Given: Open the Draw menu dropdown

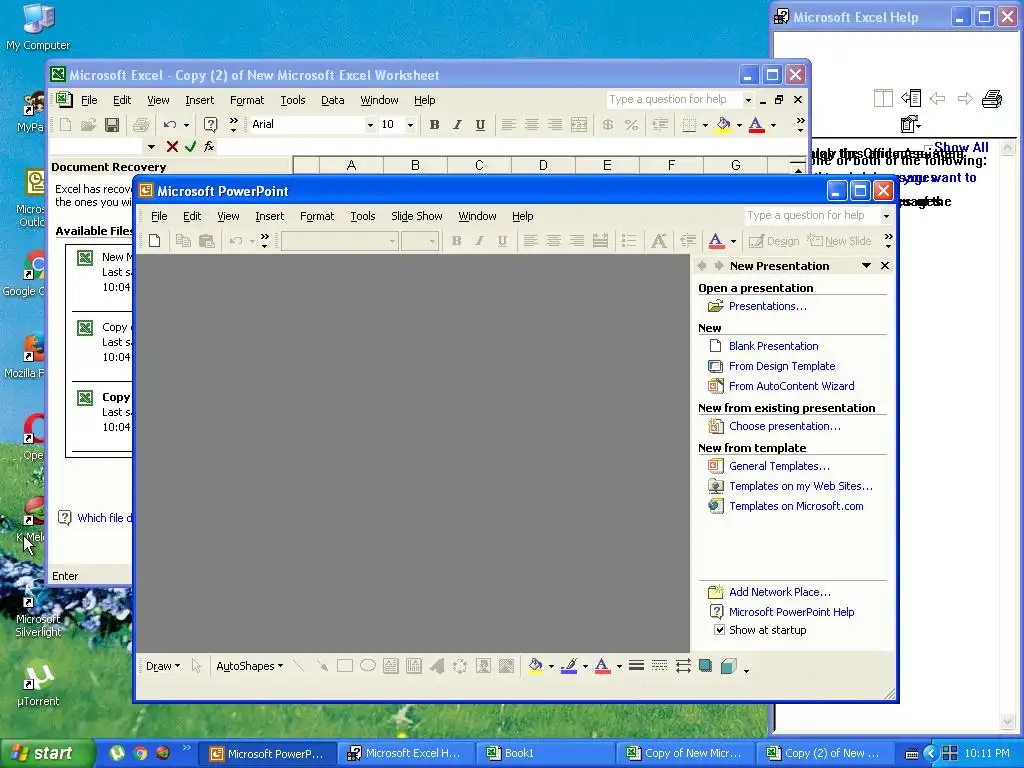Looking at the screenshot, I should tap(163, 666).
